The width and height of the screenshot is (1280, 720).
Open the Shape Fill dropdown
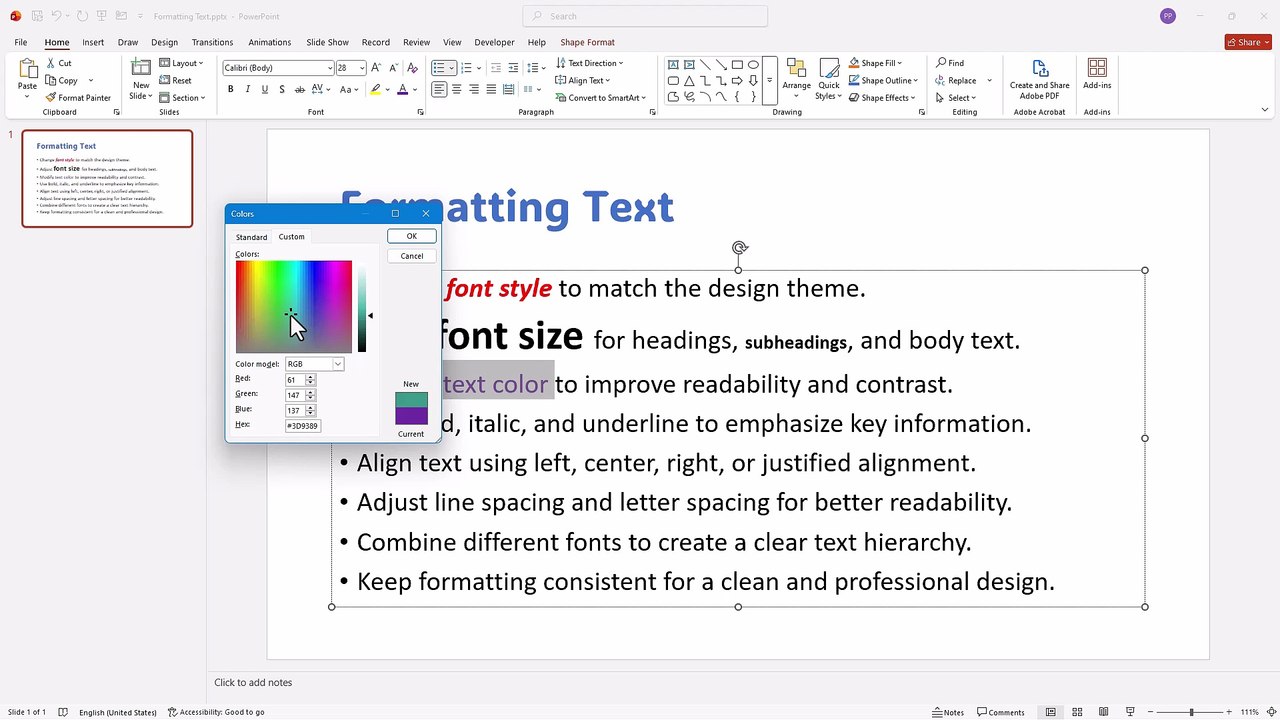(x=875, y=63)
